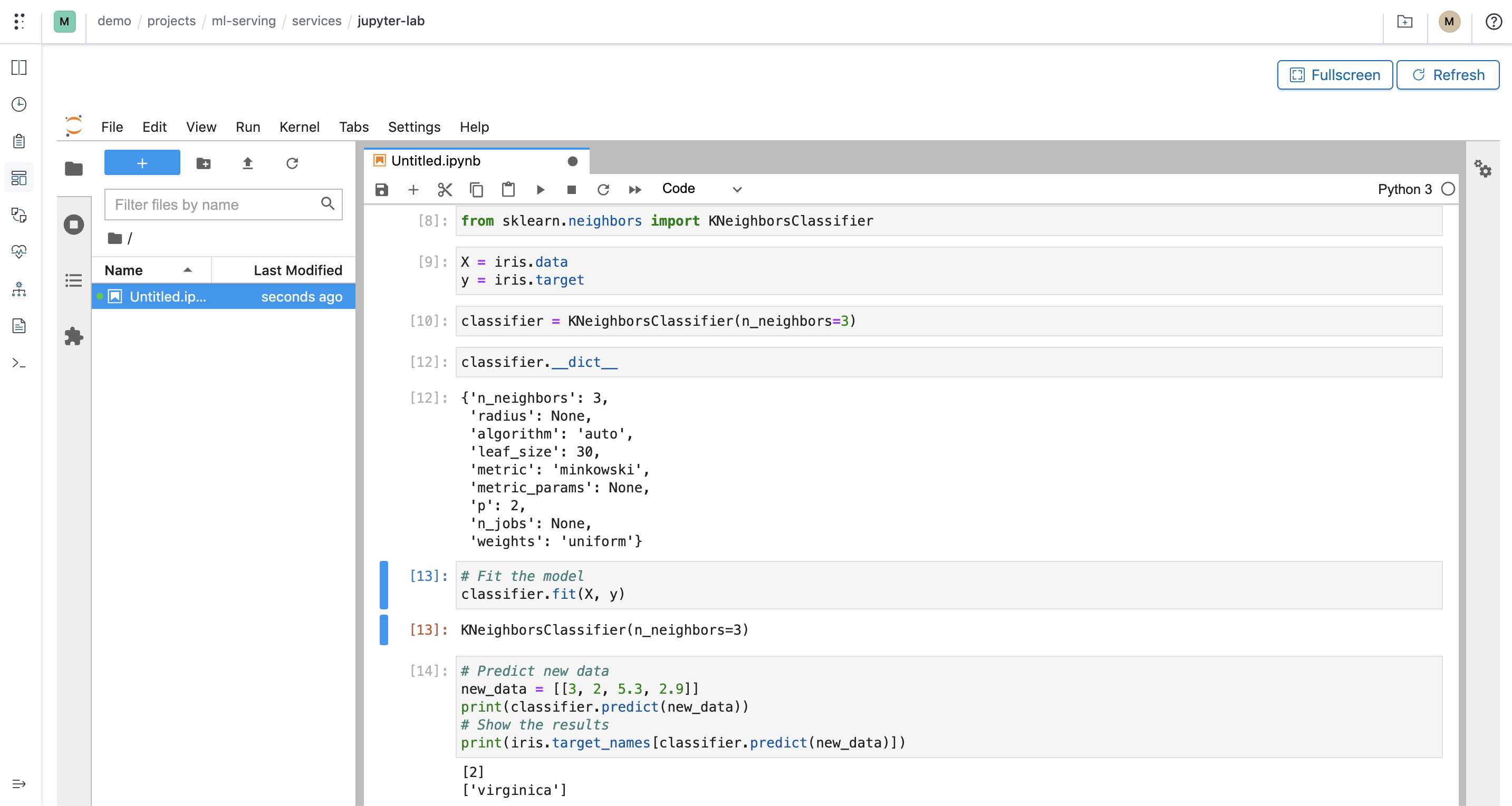Expand the left sidebar with arrow icon
Screen dimensions: 1512x806
point(20,784)
